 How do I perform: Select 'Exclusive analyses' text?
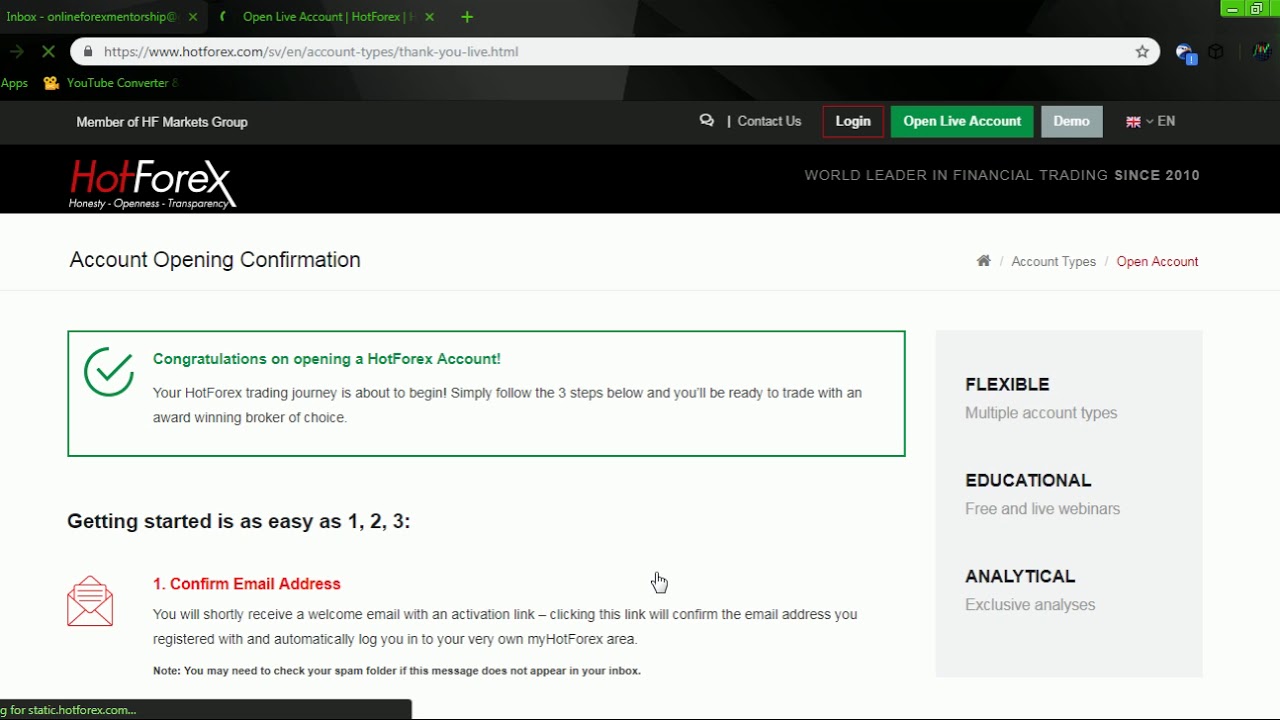coord(1030,605)
